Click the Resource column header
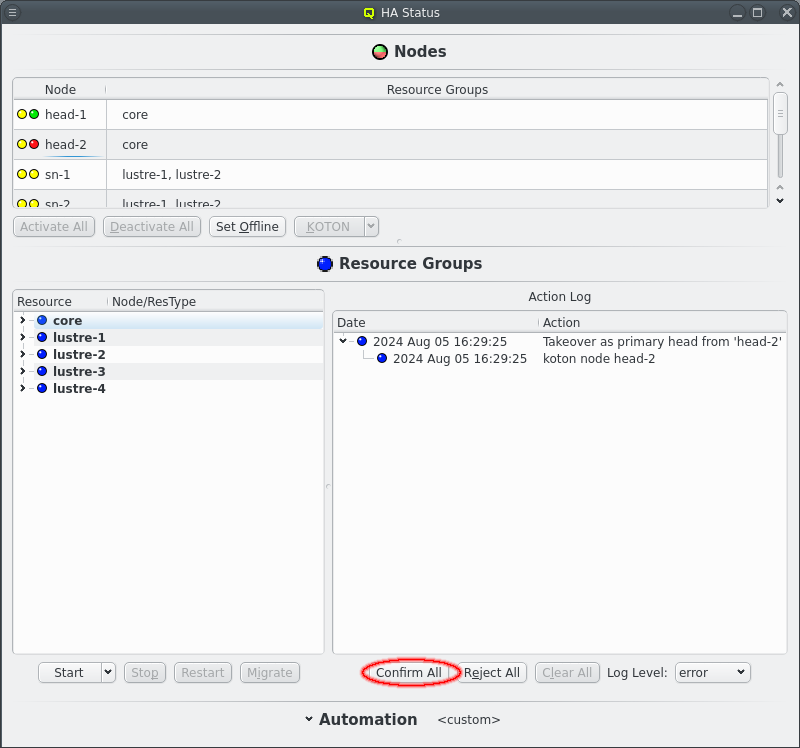 tap(61, 302)
